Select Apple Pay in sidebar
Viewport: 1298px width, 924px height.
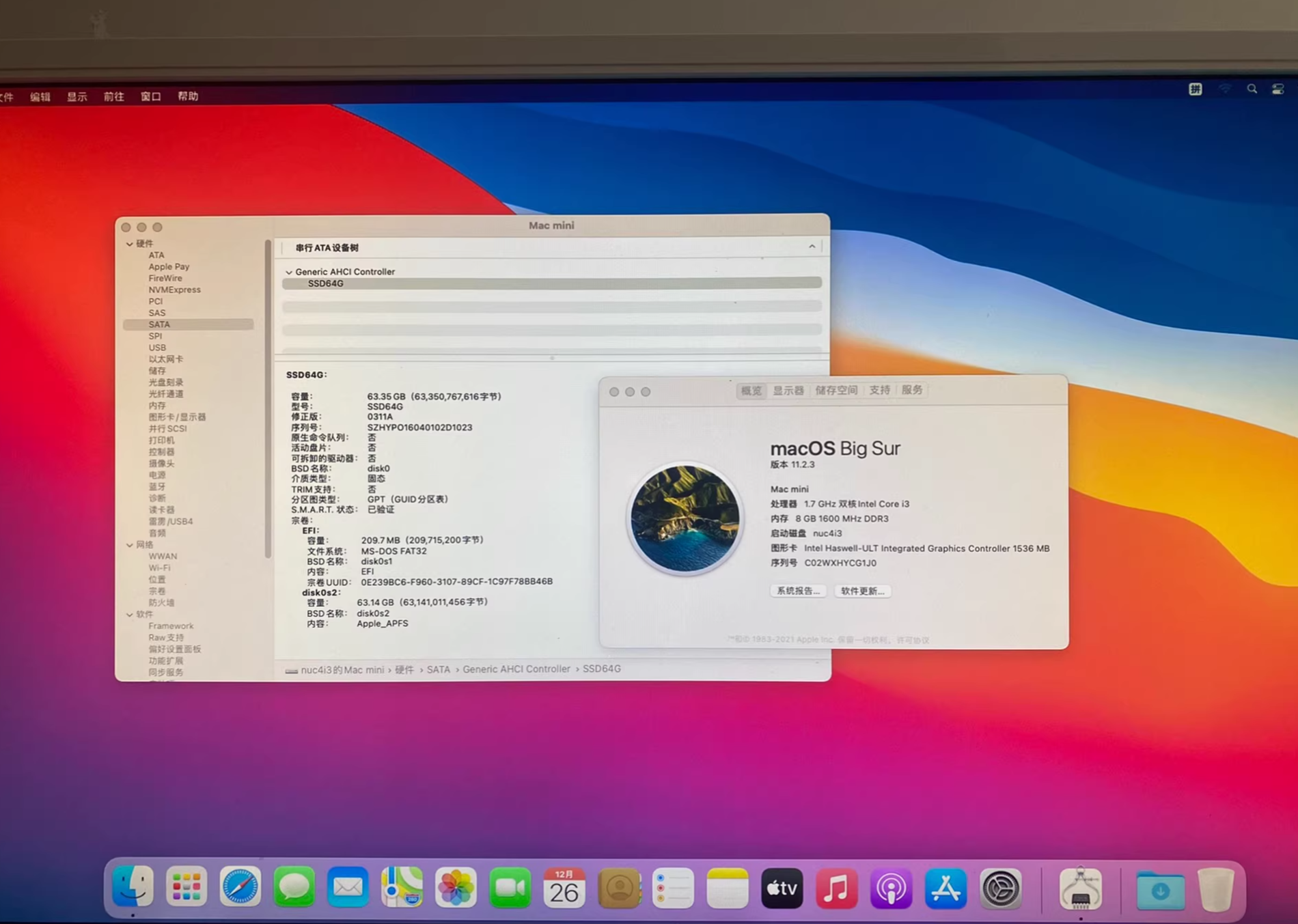169,266
